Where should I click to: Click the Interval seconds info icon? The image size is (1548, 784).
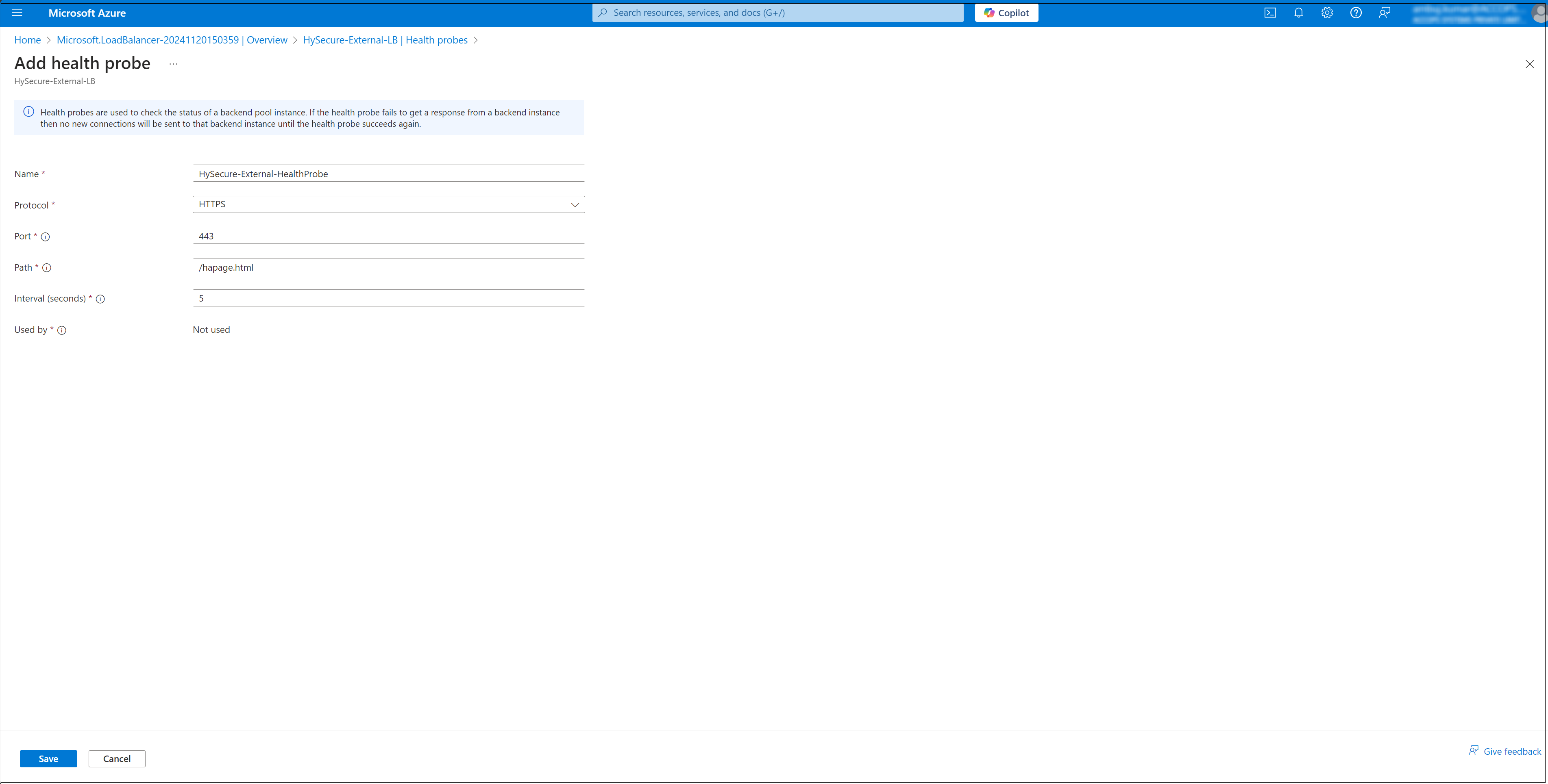coord(100,299)
